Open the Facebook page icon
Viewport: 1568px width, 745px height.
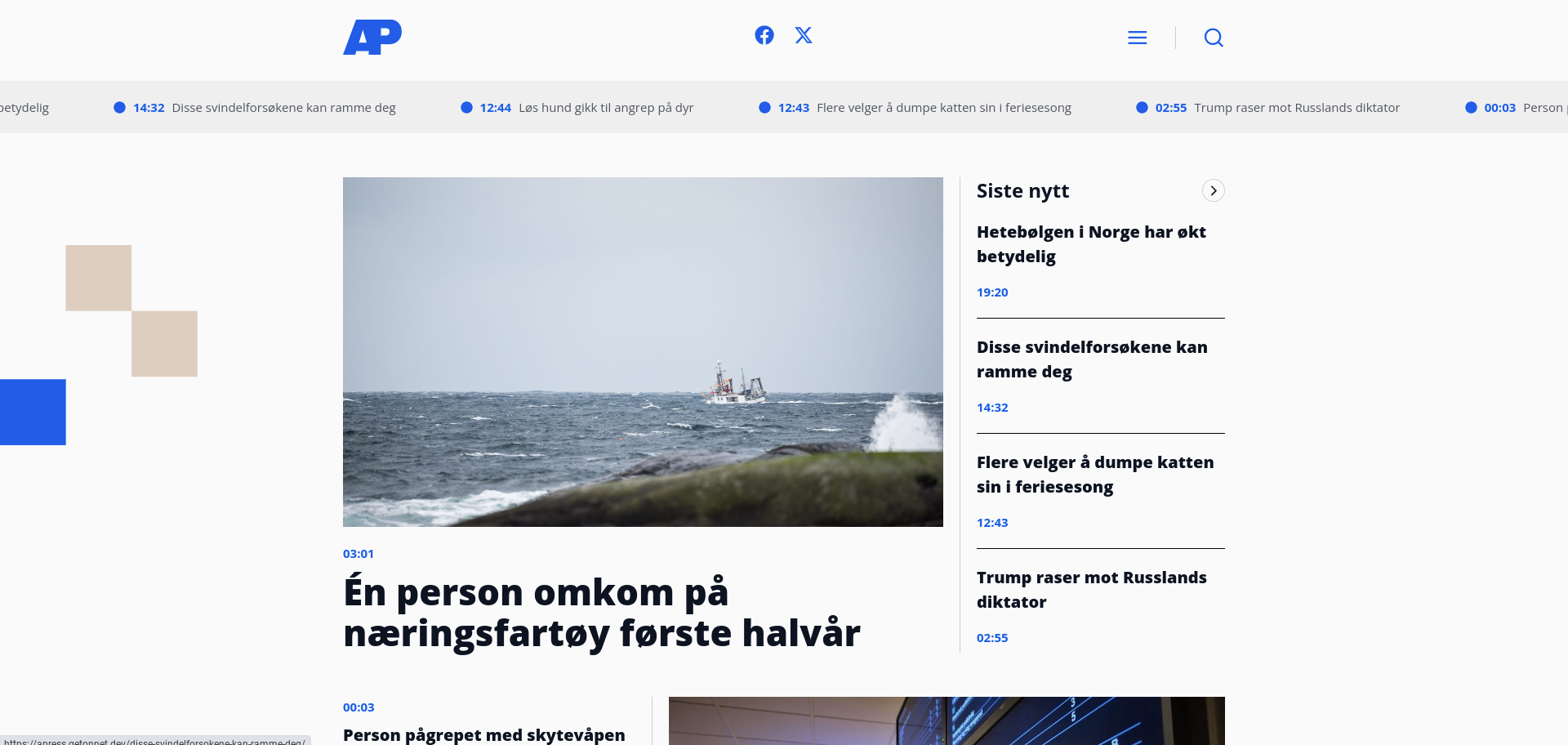coord(764,35)
